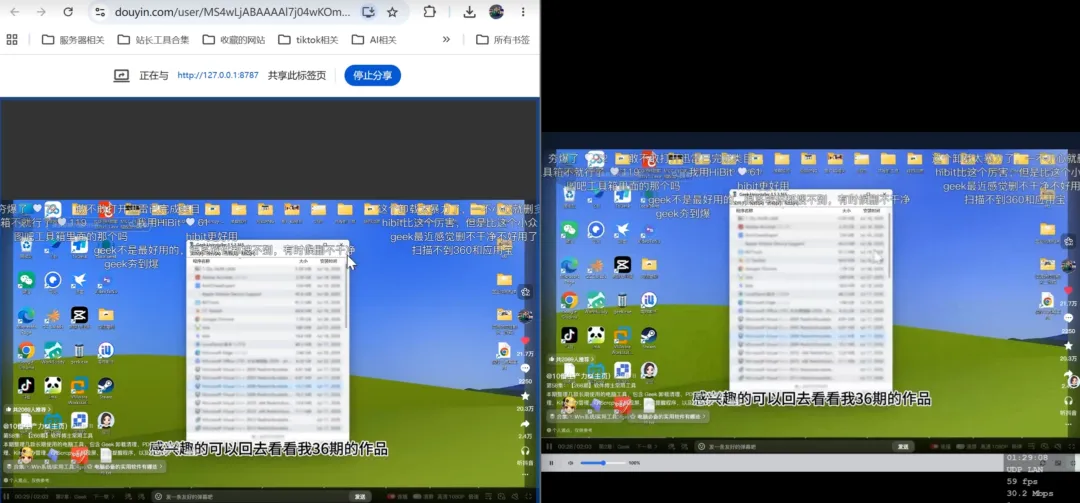Image resolution: width=1080 pixels, height=503 pixels.
Task: Enter fullscreen in Chrome's Douyin player
Action: 528,497
